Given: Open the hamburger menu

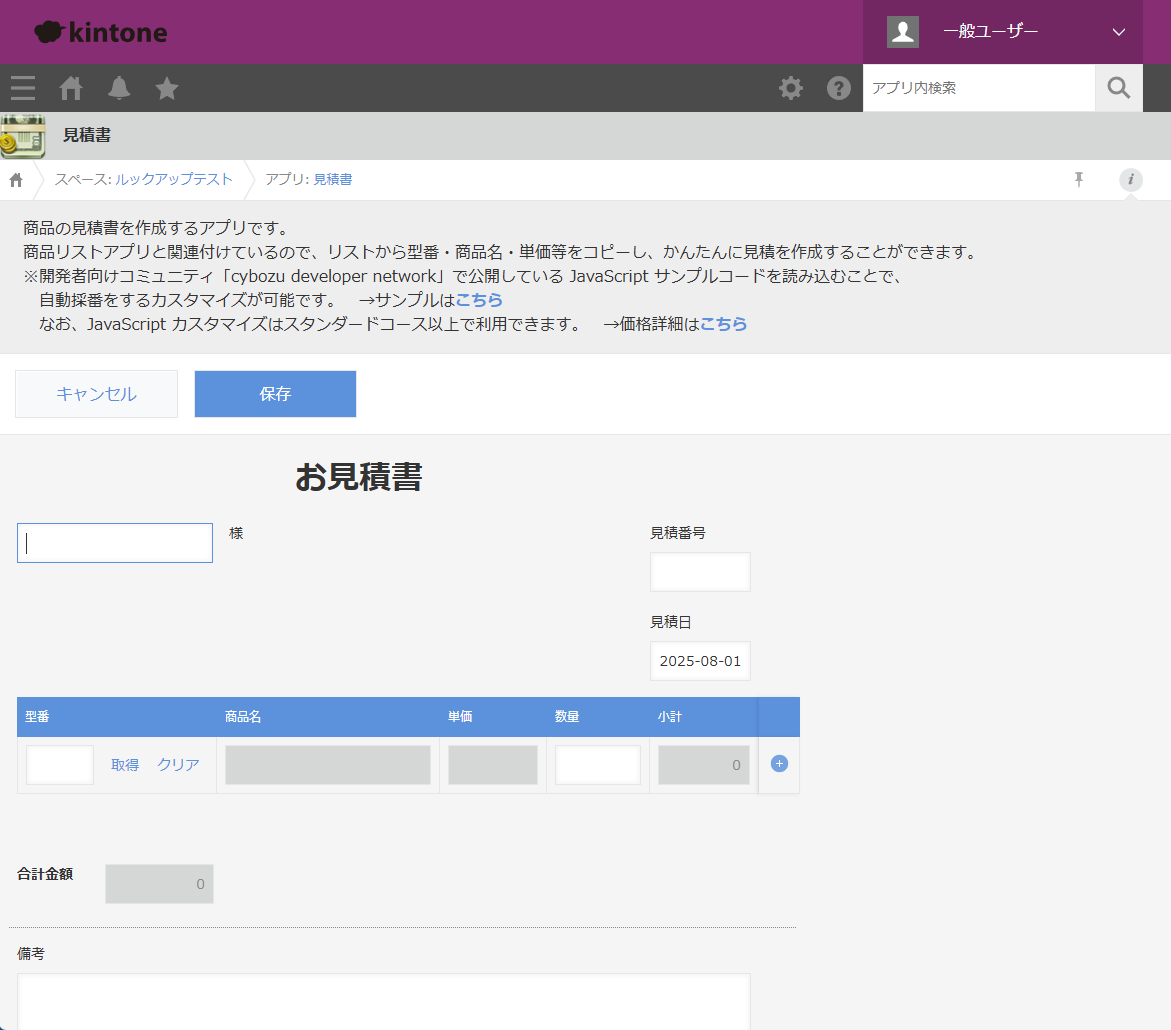Looking at the screenshot, I should click(23, 88).
